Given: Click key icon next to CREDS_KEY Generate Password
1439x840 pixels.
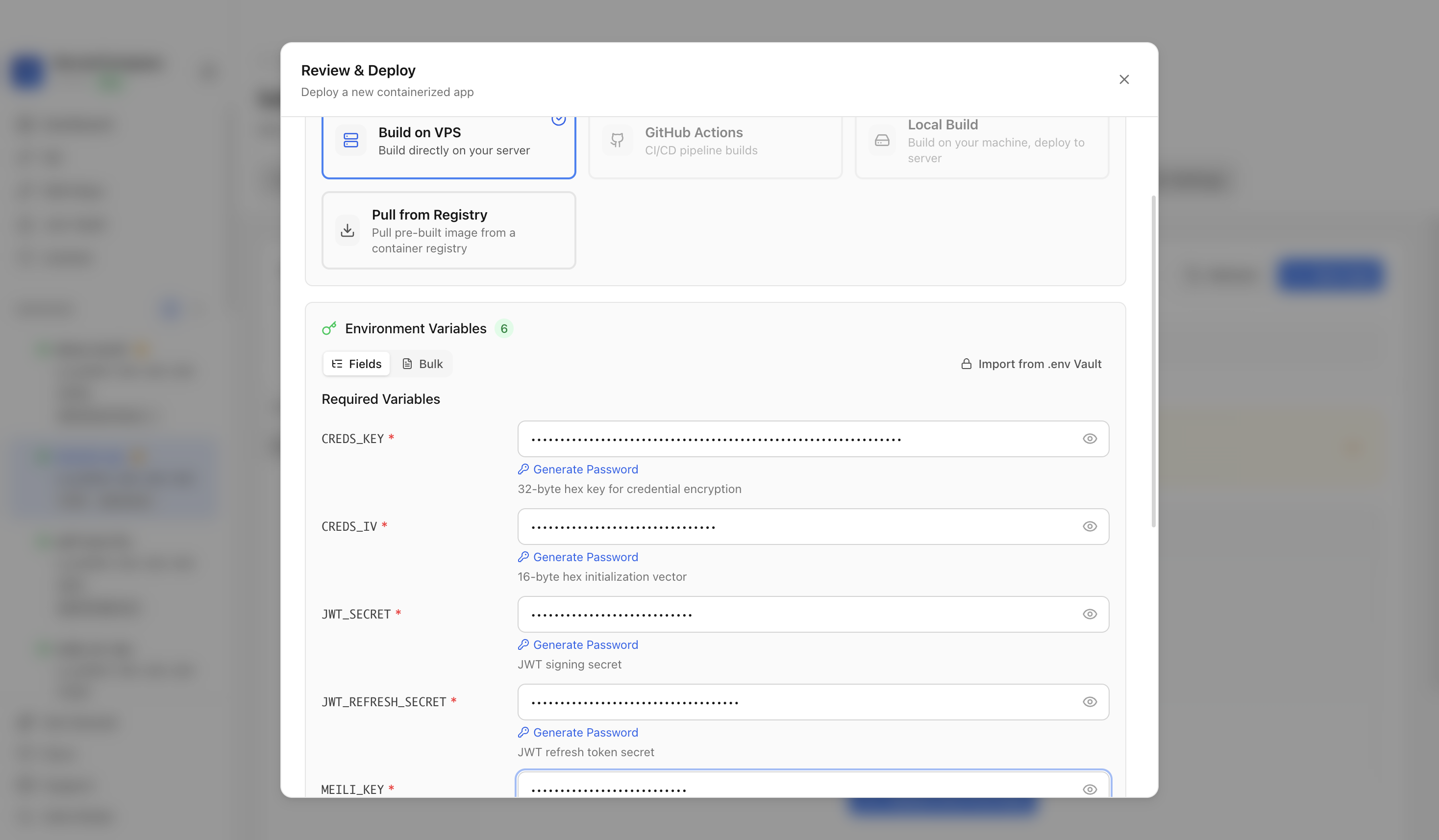Looking at the screenshot, I should (523, 469).
